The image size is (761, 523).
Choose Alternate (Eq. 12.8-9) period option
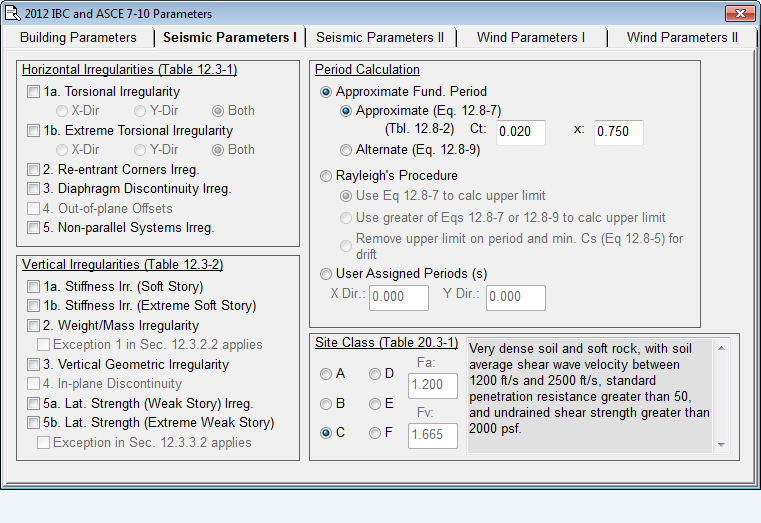coord(346,150)
